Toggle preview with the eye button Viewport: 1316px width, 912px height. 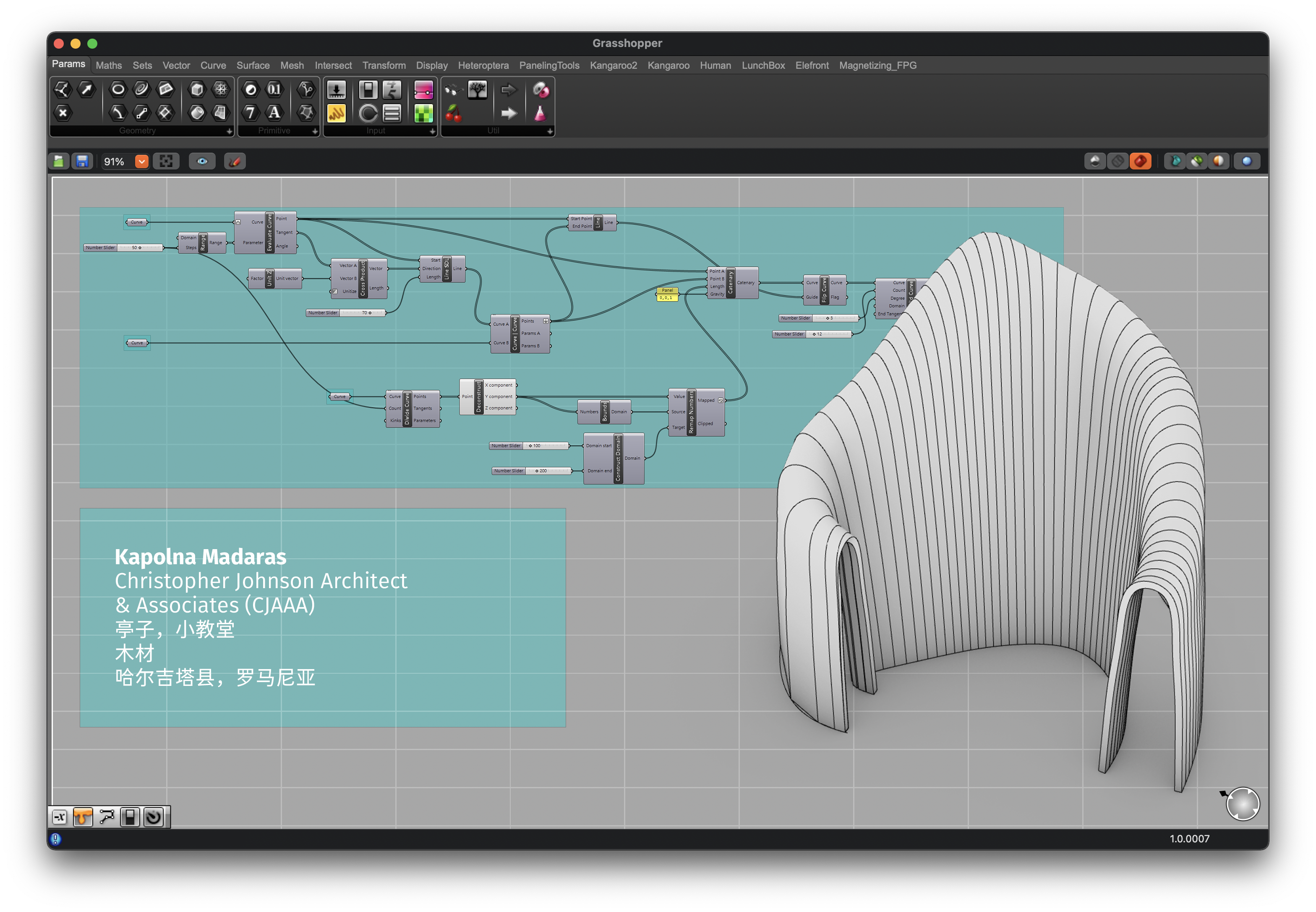[x=202, y=162]
